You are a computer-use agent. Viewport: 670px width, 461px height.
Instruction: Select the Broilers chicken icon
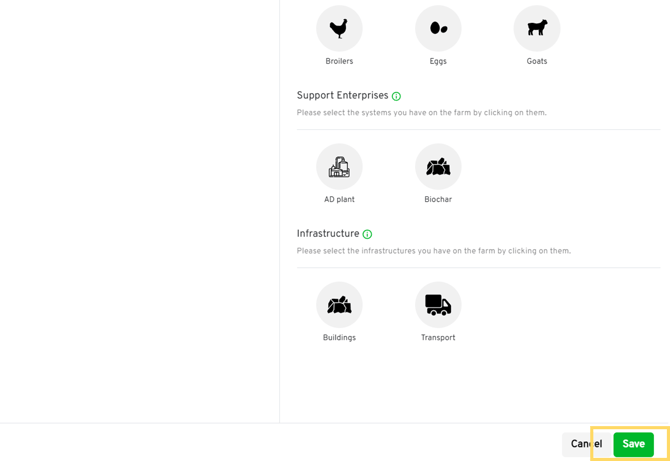coord(339,28)
